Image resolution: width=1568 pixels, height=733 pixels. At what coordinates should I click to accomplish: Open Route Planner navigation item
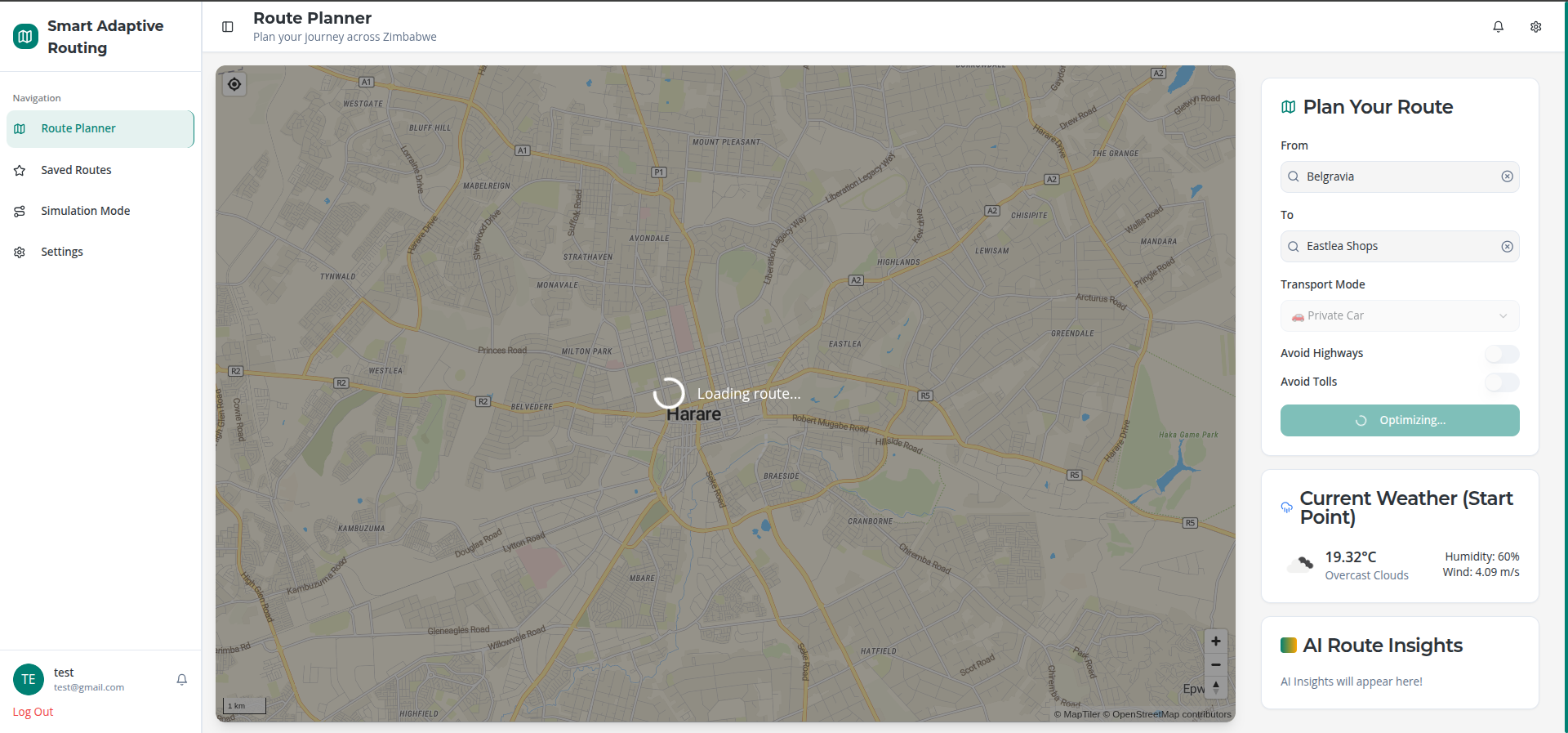click(x=100, y=128)
